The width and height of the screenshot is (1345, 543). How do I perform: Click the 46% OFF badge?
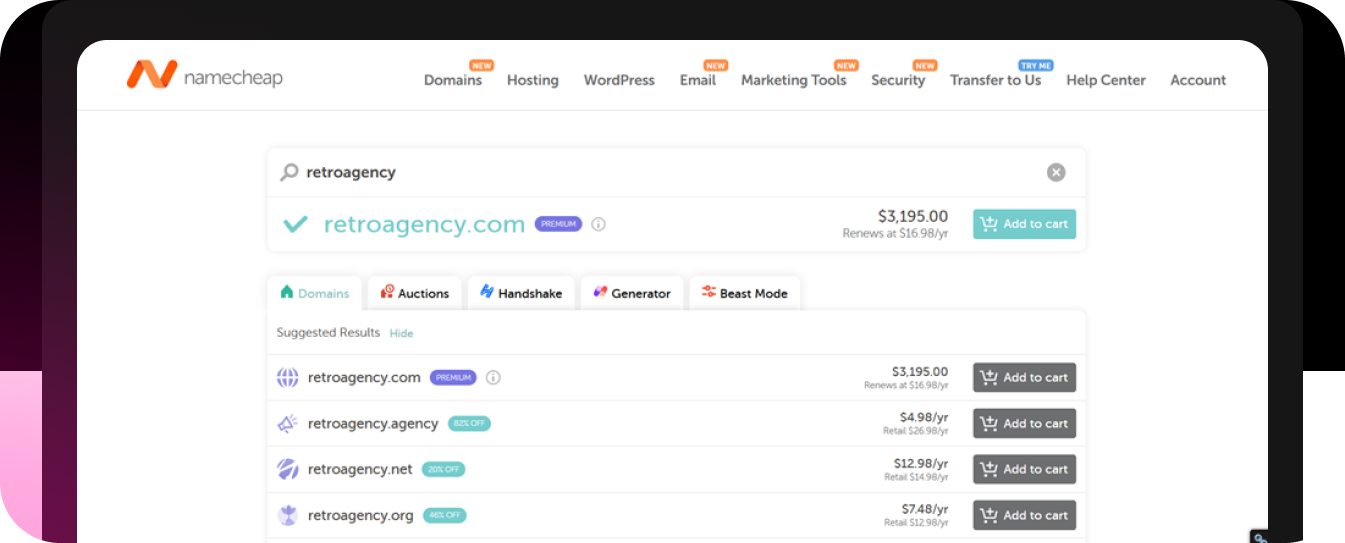pyautogui.click(x=444, y=515)
